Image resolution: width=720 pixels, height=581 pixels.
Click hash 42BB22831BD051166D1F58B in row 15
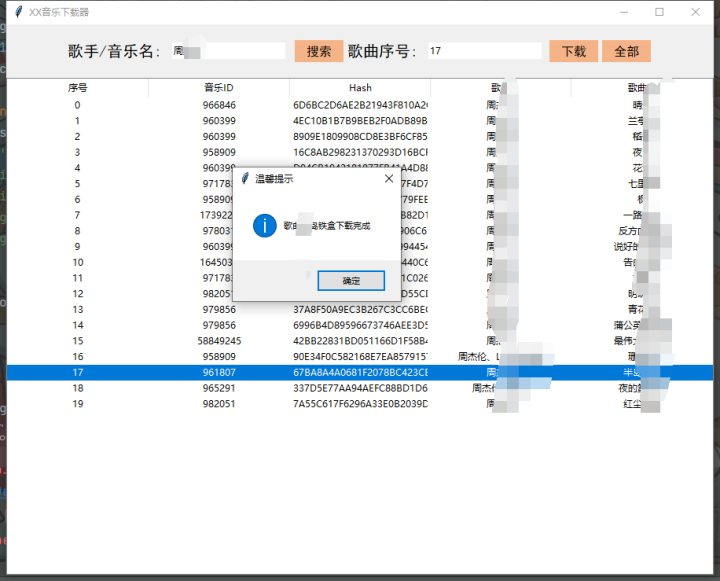[360, 341]
